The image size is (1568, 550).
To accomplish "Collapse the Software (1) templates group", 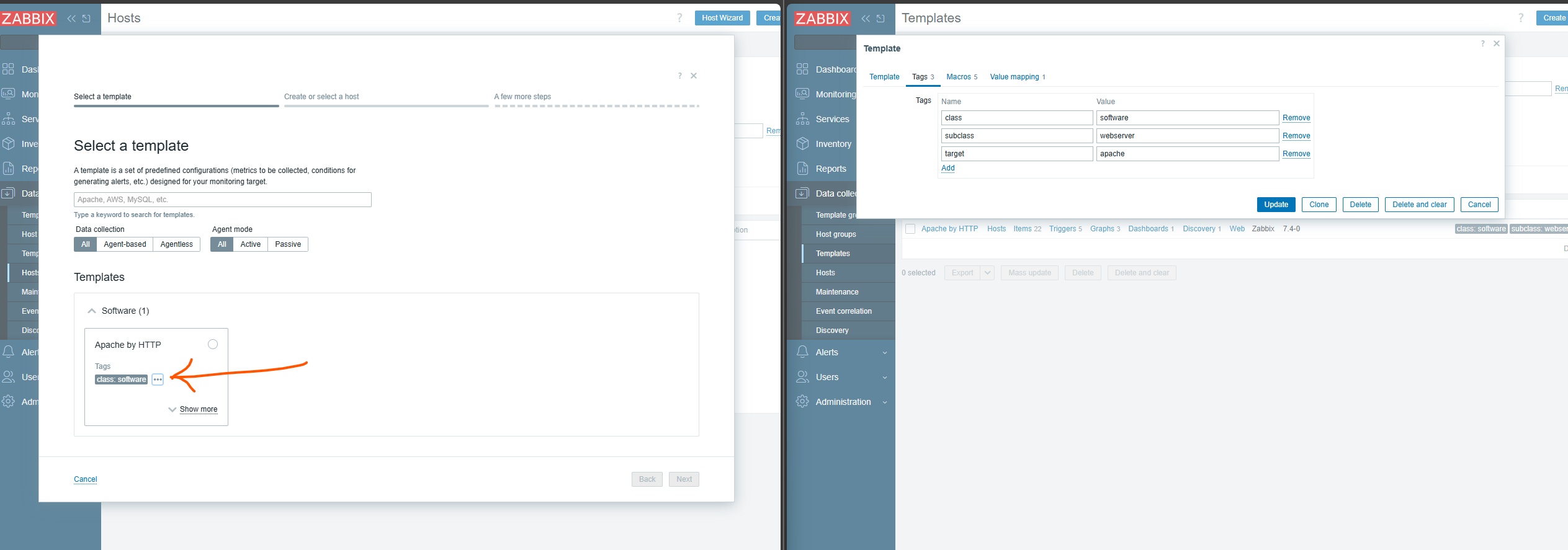I will pos(92,311).
